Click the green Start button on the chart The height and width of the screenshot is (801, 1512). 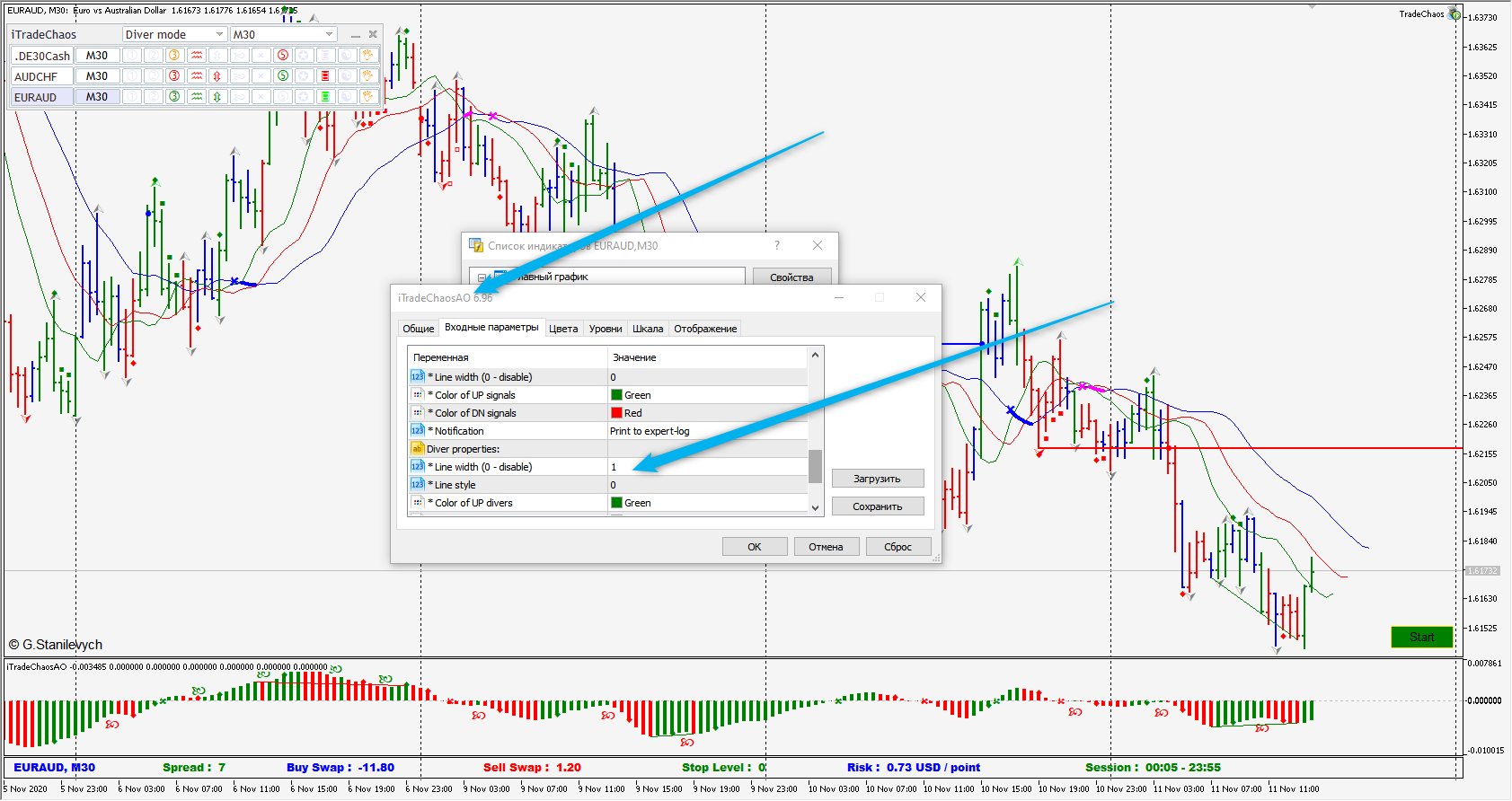[1421, 637]
